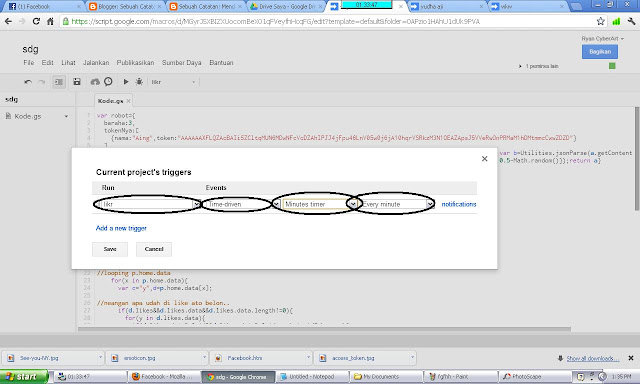Click the Windows Start button

tap(24, 377)
